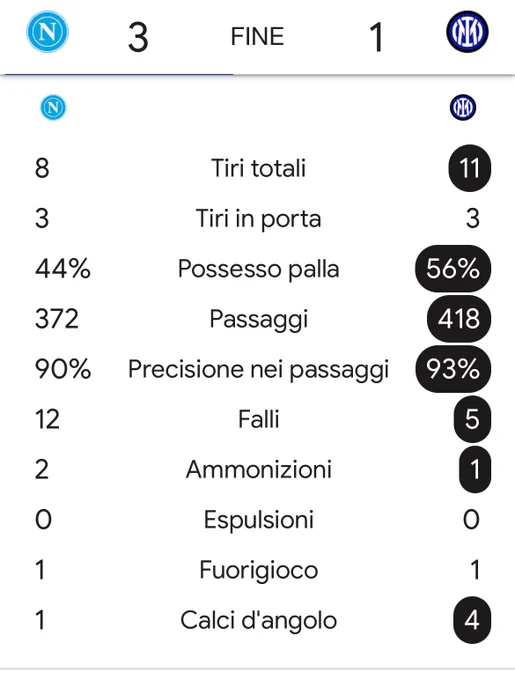Select the small Inter crest above stats

click(463, 107)
